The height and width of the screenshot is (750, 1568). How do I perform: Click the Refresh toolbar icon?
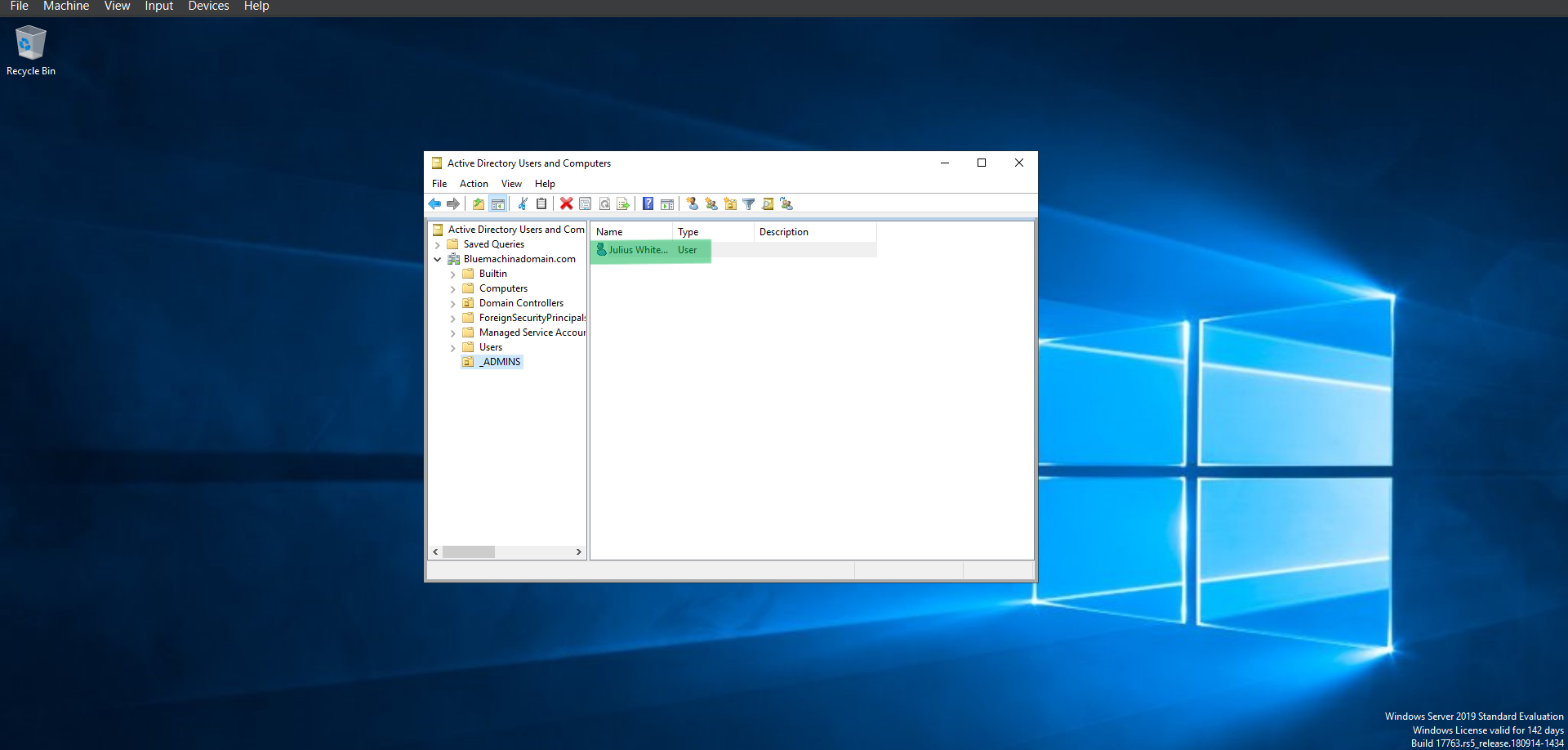(x=604, y=203)
